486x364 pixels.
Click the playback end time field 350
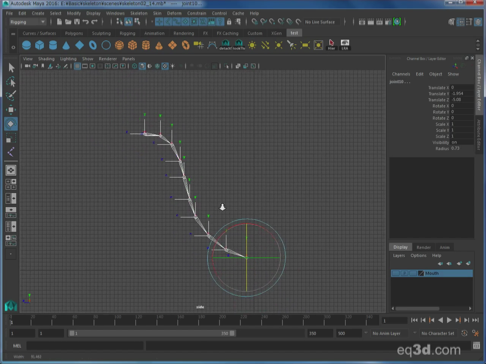319,333
